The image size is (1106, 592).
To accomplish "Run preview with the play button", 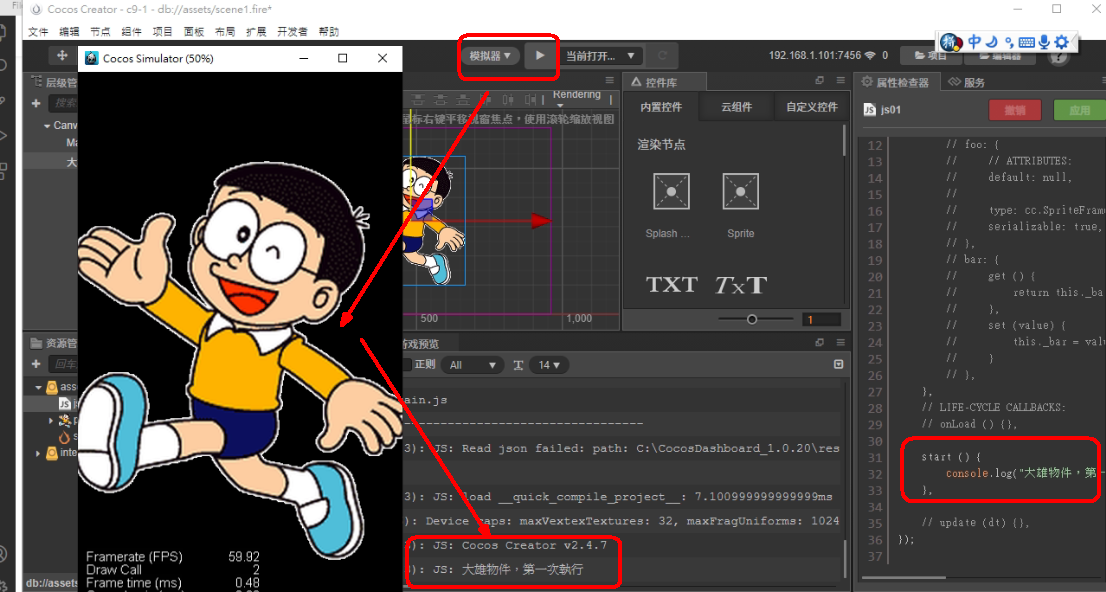I will (x=540, y=56).
